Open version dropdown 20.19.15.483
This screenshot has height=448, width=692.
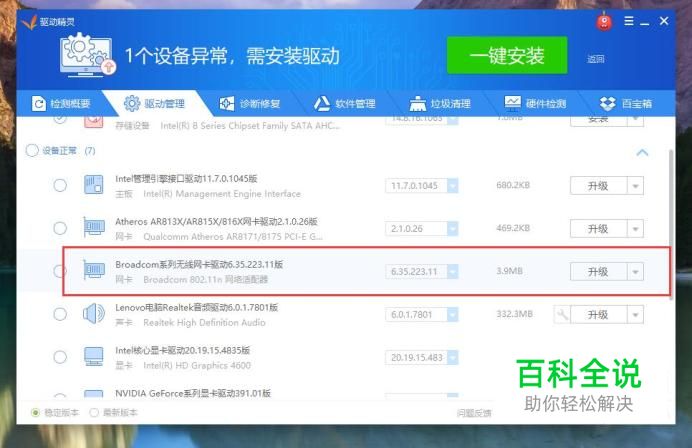click(452, 357)
